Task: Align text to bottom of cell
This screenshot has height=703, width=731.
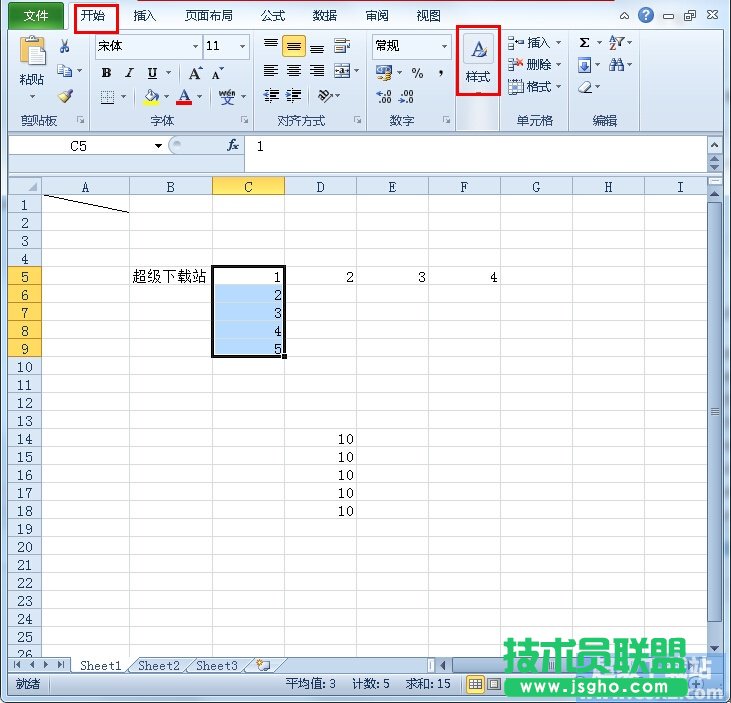Action: 317,47
